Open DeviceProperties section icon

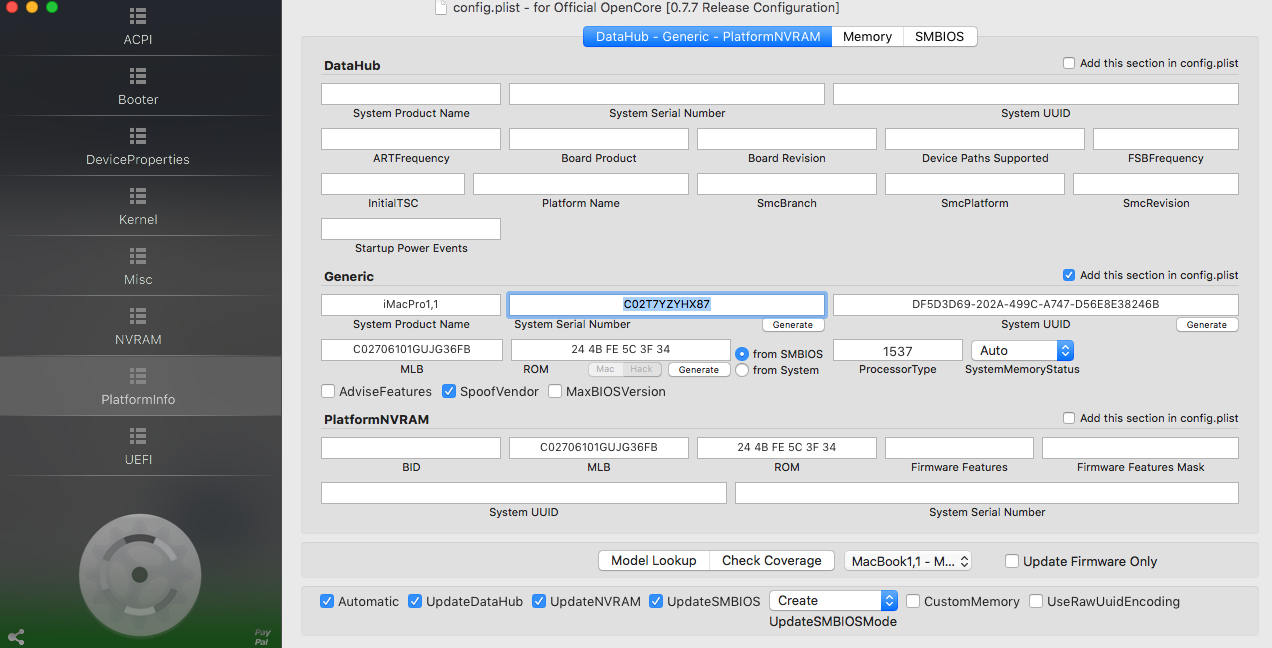tap(138, 136)
